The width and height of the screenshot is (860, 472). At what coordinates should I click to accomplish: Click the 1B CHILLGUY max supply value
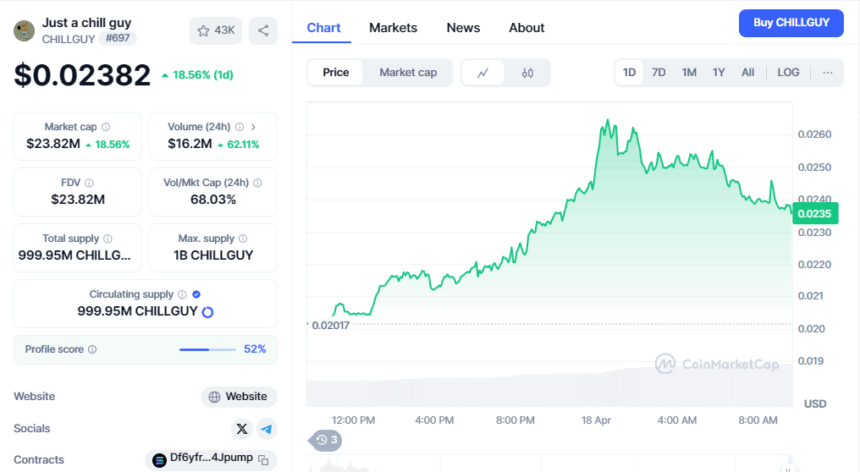tap(213, 255)
